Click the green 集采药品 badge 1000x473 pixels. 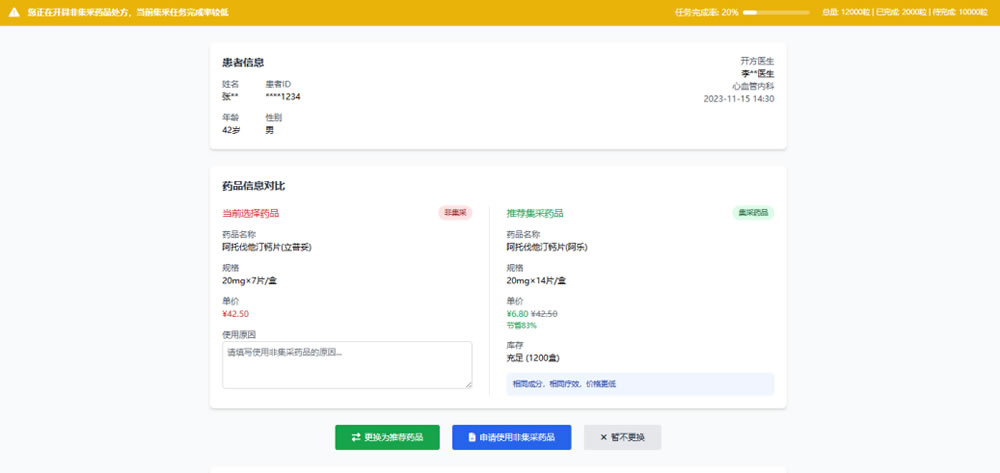click(753, 213)
